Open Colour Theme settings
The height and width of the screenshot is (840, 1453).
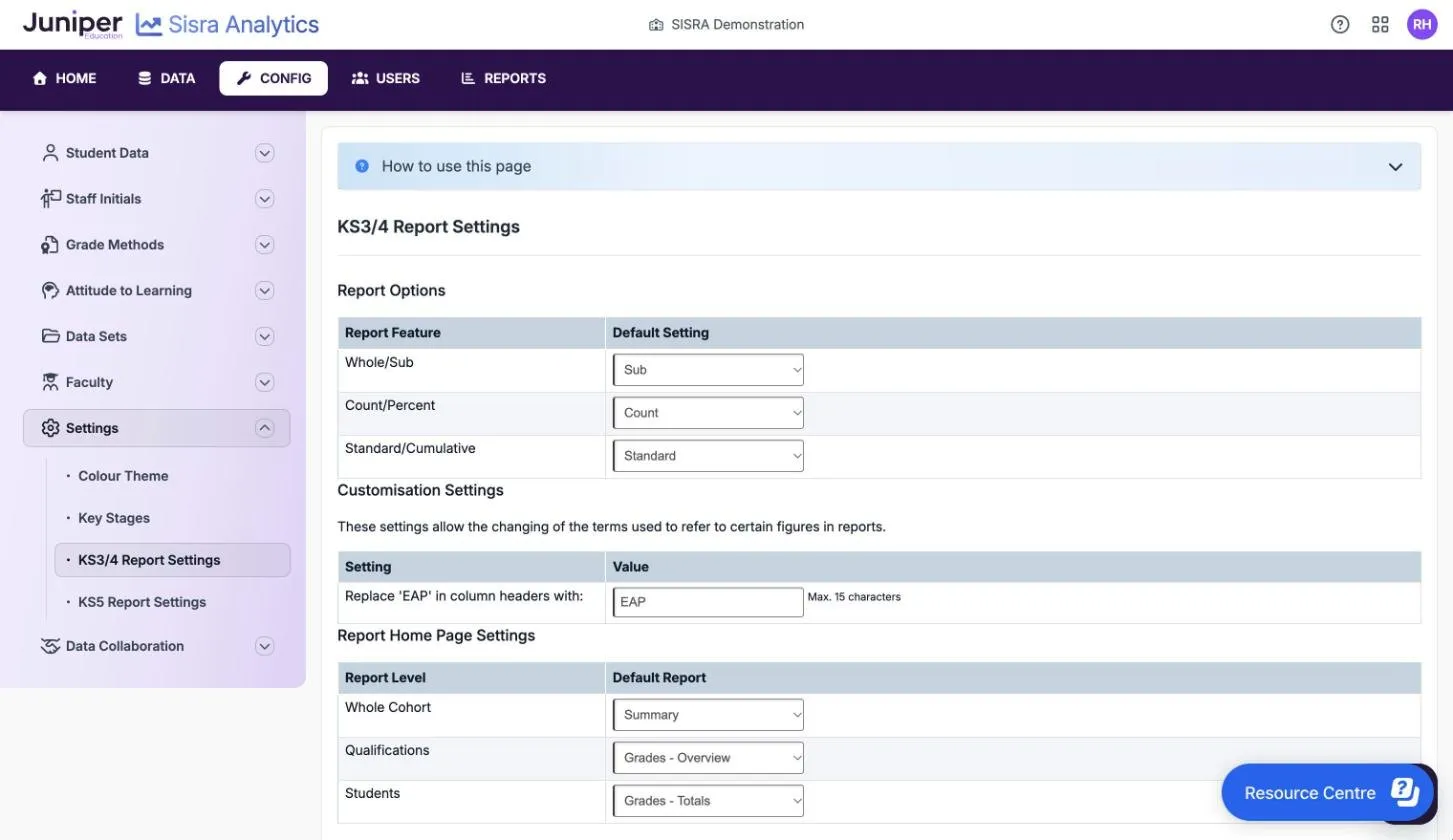pos(123,476)
